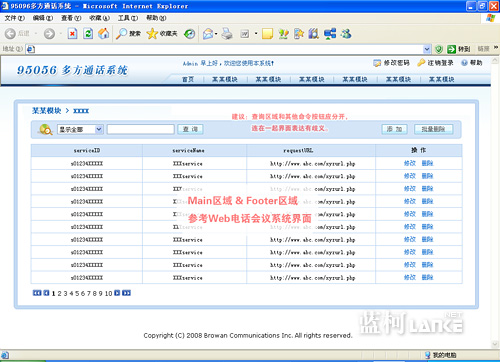The width and height of the screenshot is (500, 362).
Task: Click the 批量删除 batch delete button
Action: (x=433, y=129)
